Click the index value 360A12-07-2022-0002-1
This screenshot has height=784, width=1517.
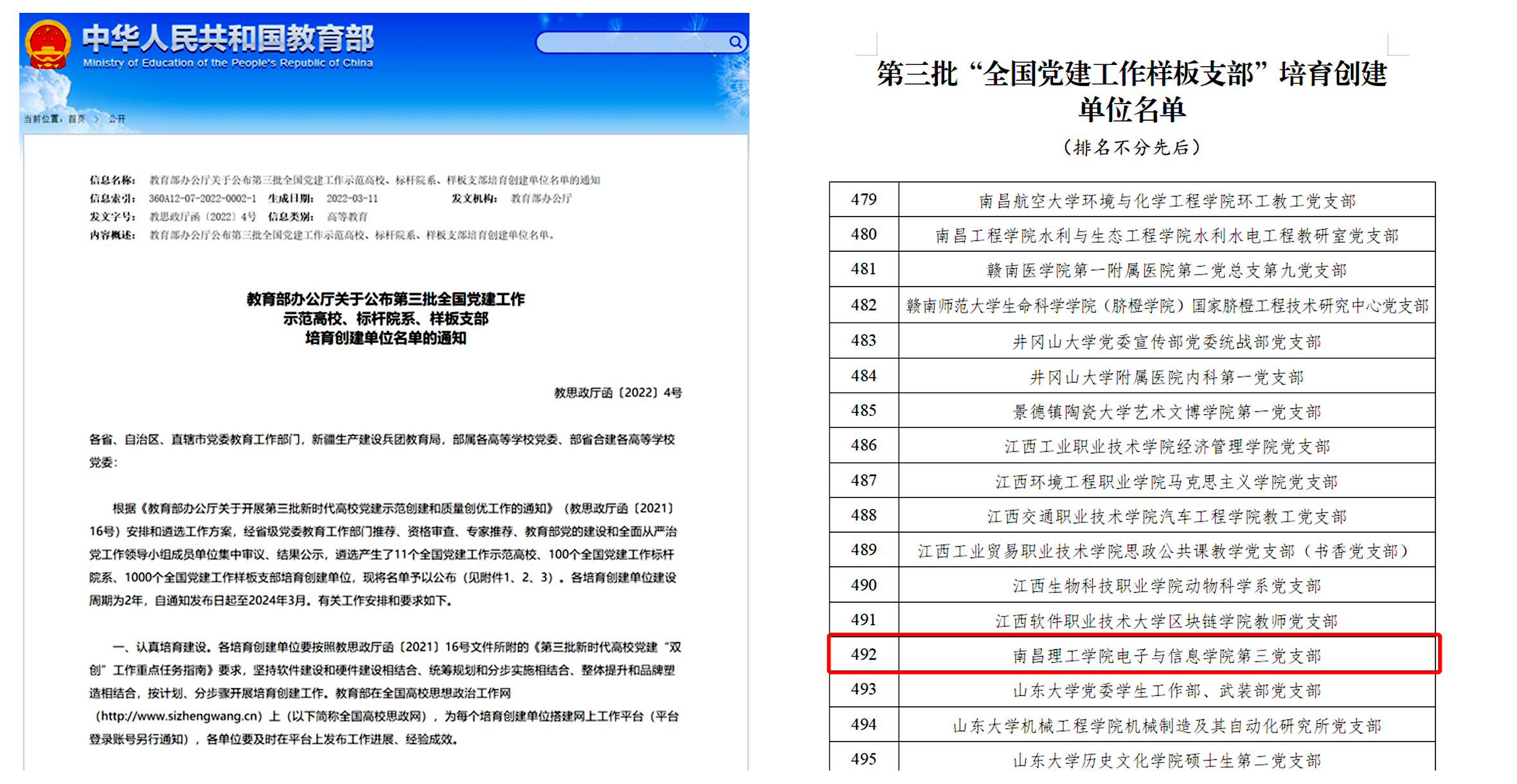(202, 199)
